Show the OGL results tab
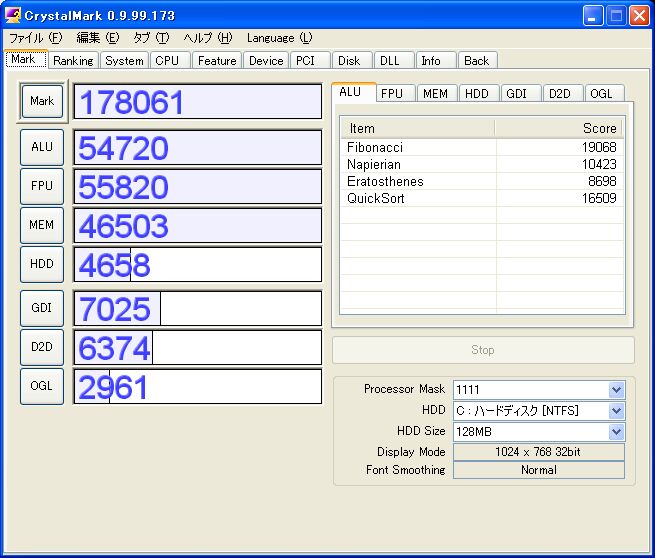 601,94
